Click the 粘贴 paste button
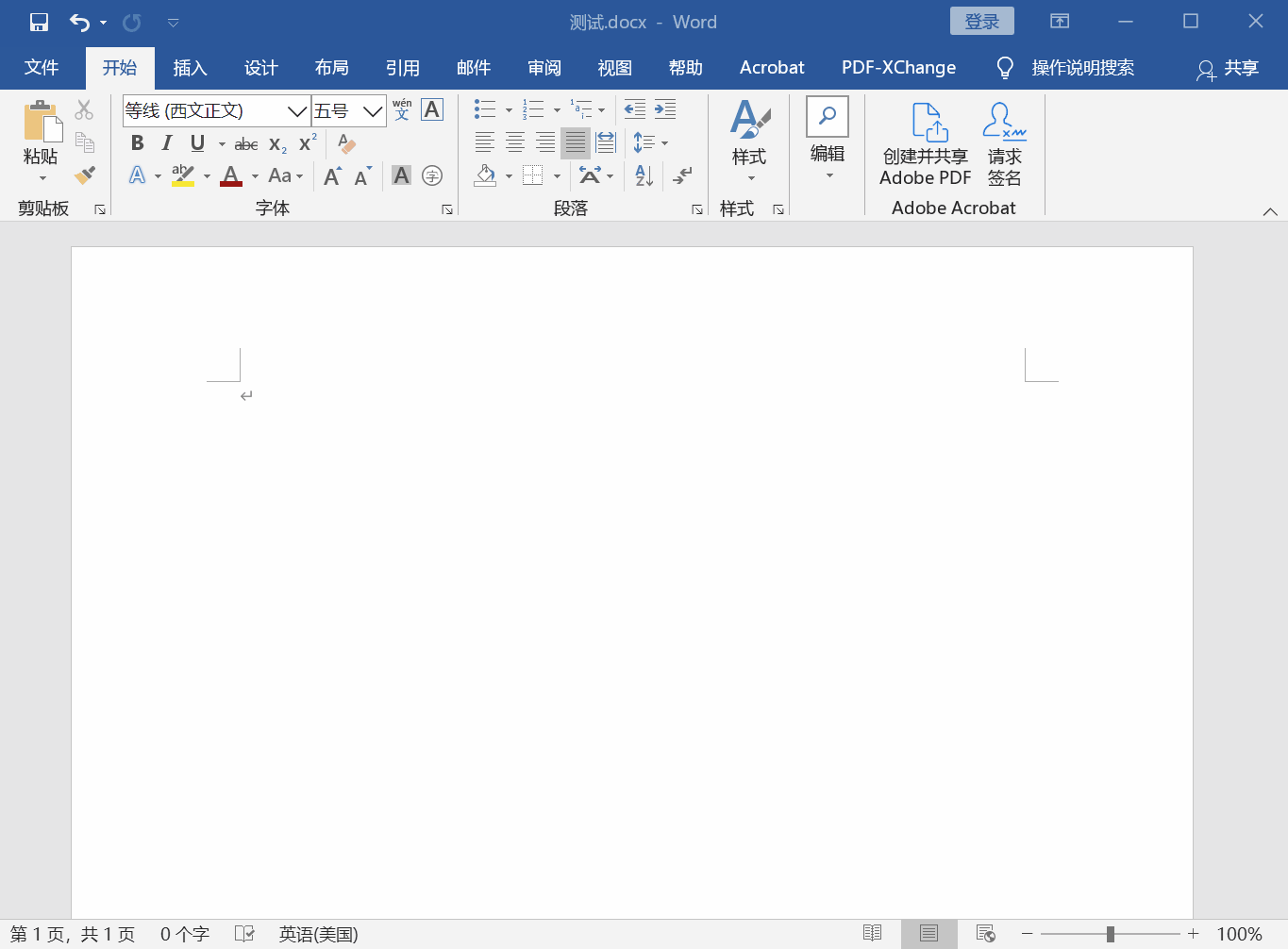 [x=41, y=142]
